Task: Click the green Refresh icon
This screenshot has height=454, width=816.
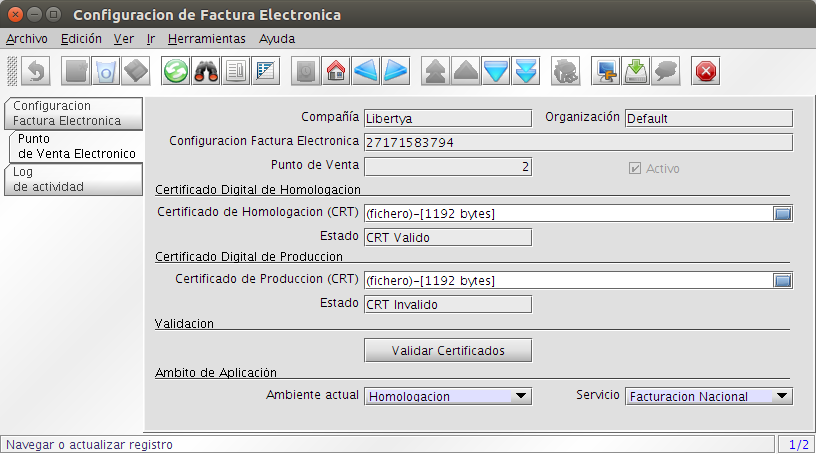Action: tap(176, 71)
